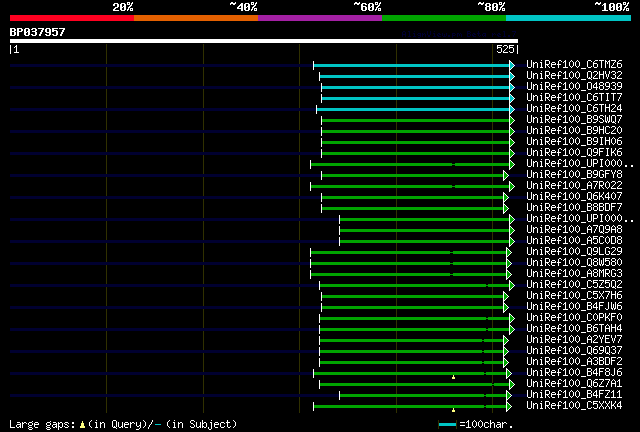Select the UniRef100_B9HC20 label
The image size is (640, 432).
pyautogui.click(x=574, y=131)
